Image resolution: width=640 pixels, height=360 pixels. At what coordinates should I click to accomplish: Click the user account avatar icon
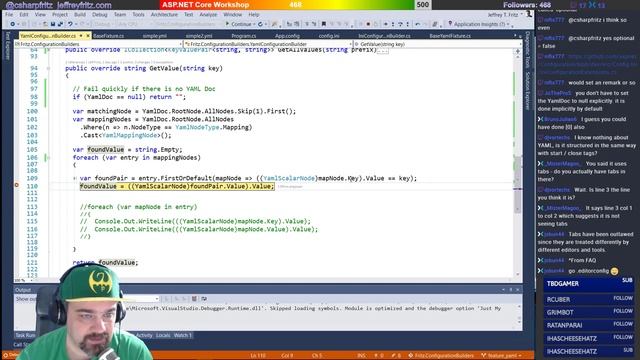click(x=529, y=14)
